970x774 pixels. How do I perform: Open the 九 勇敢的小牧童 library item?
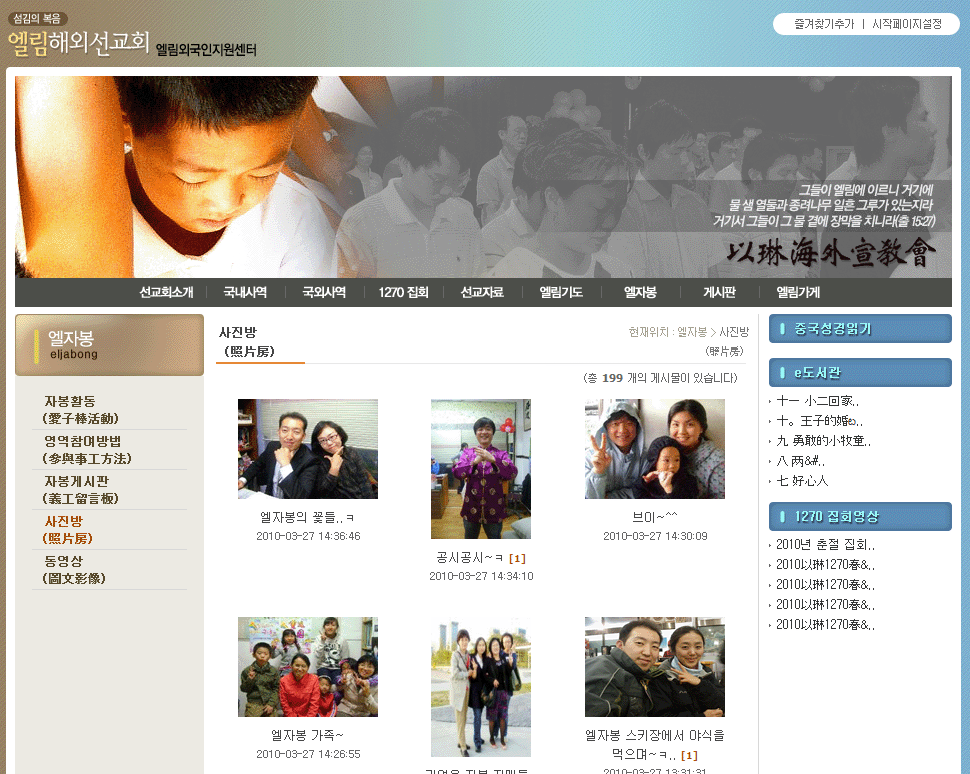pos(823,441)
